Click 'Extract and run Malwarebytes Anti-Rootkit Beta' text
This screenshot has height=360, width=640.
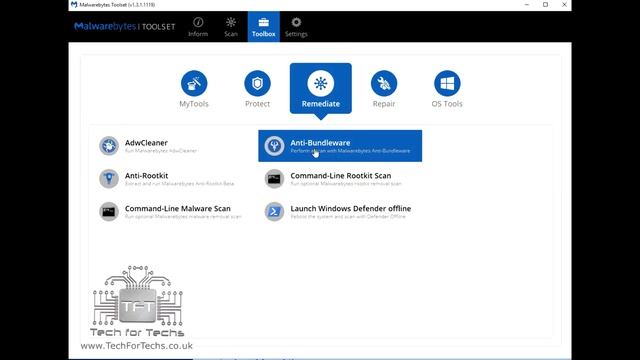(180, 184)
